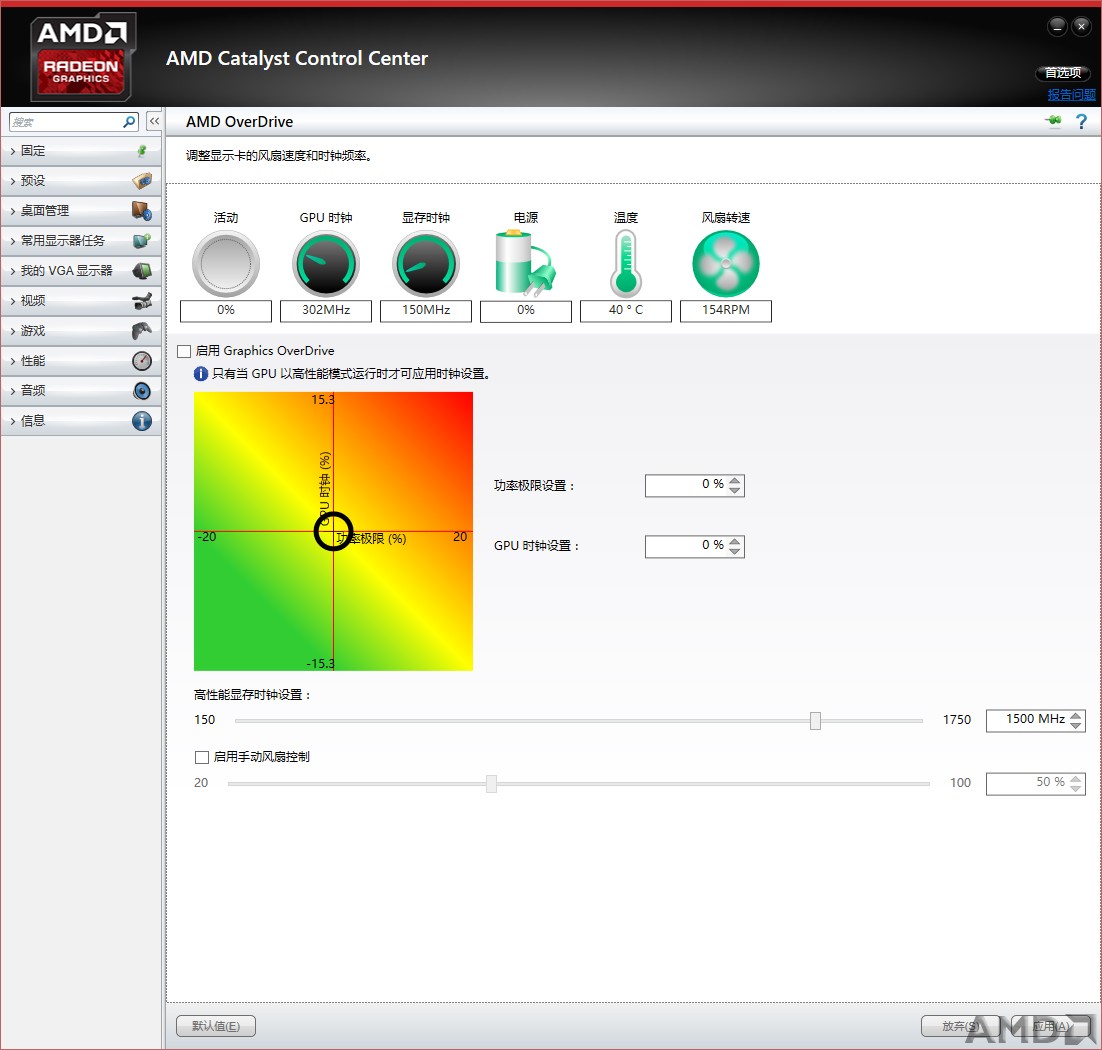Image resolution: width=1102 pixels, height=1050 pixels.
Task: Click the 154RPM fan speed reading
Action: [726, 311]
